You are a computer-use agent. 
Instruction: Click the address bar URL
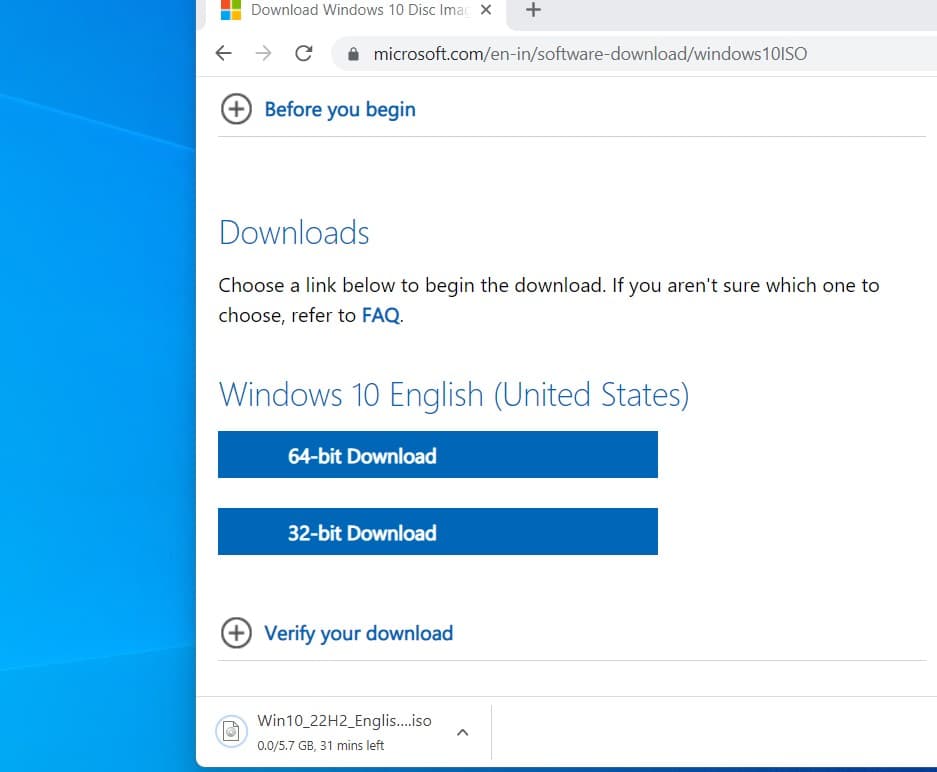590,54
